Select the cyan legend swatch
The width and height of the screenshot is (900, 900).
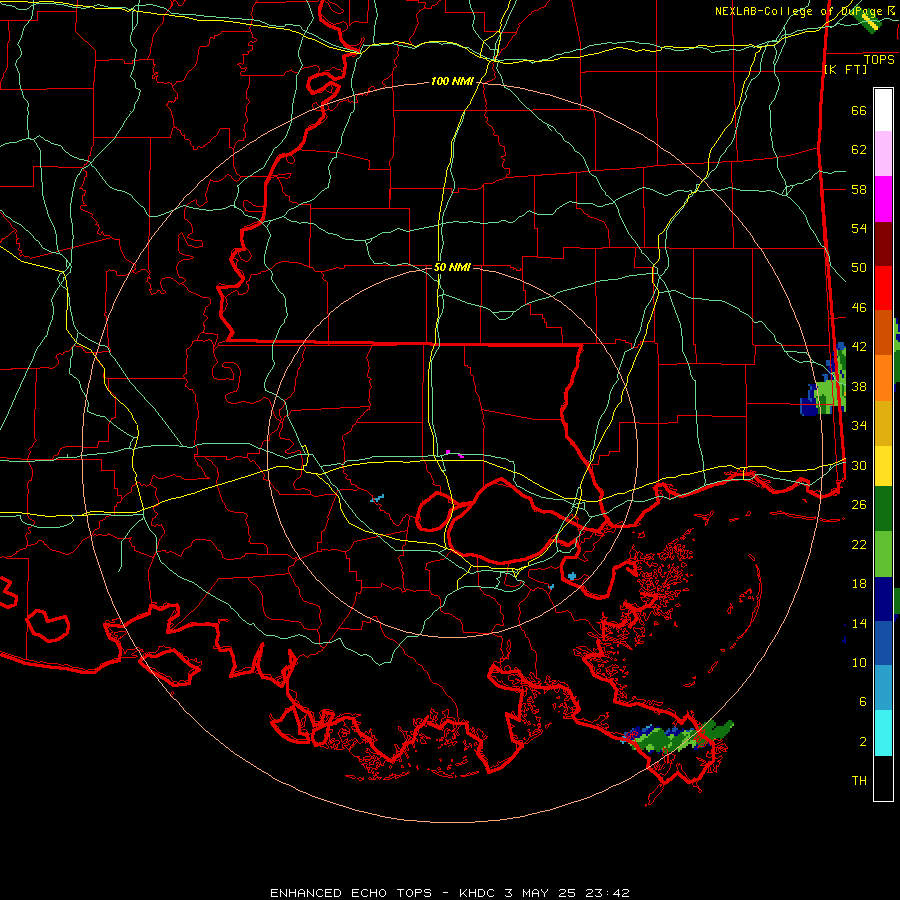coord(883,733)
